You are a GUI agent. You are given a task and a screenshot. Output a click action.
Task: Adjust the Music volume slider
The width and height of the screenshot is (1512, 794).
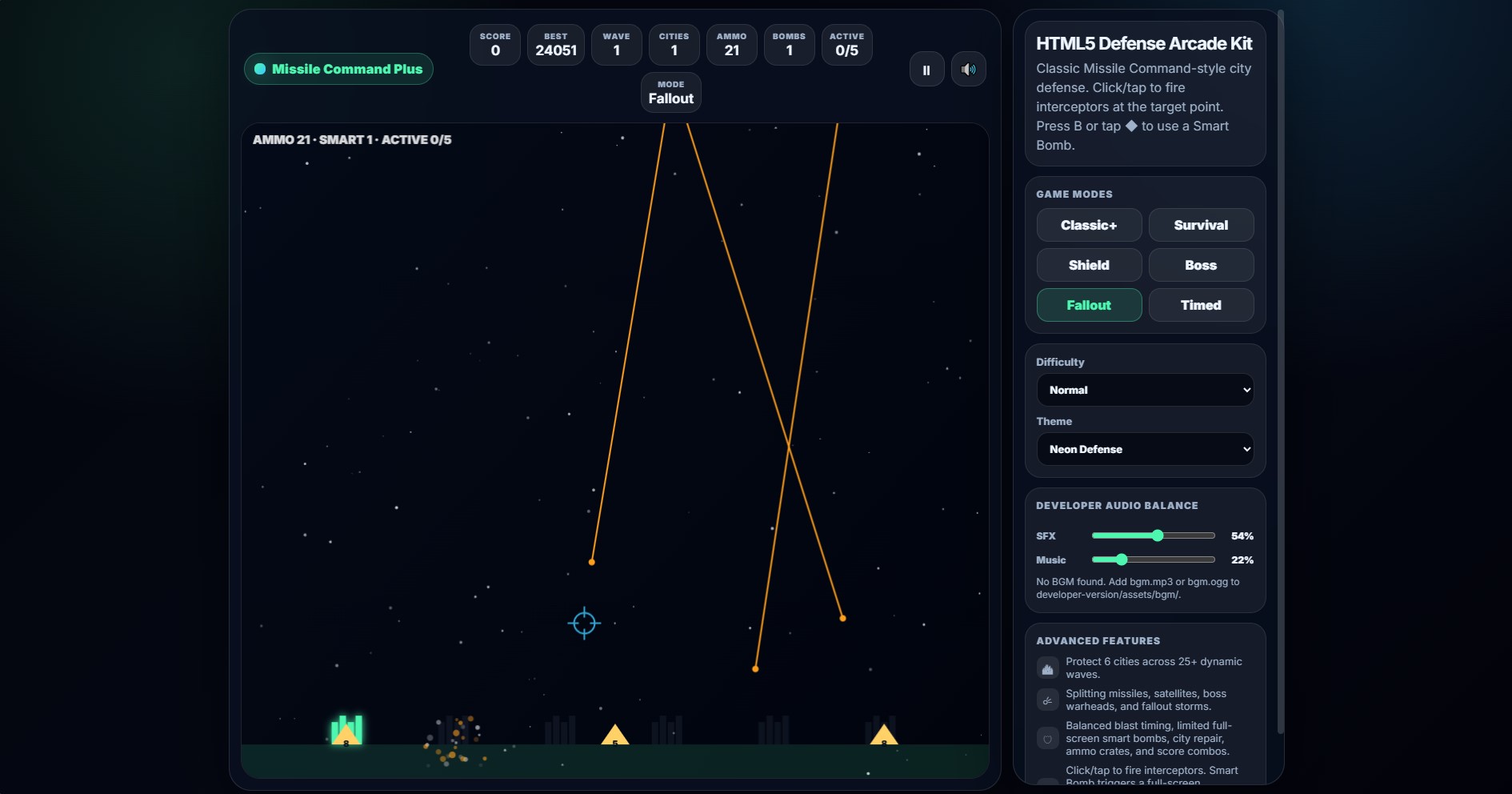coord(1153,559)
